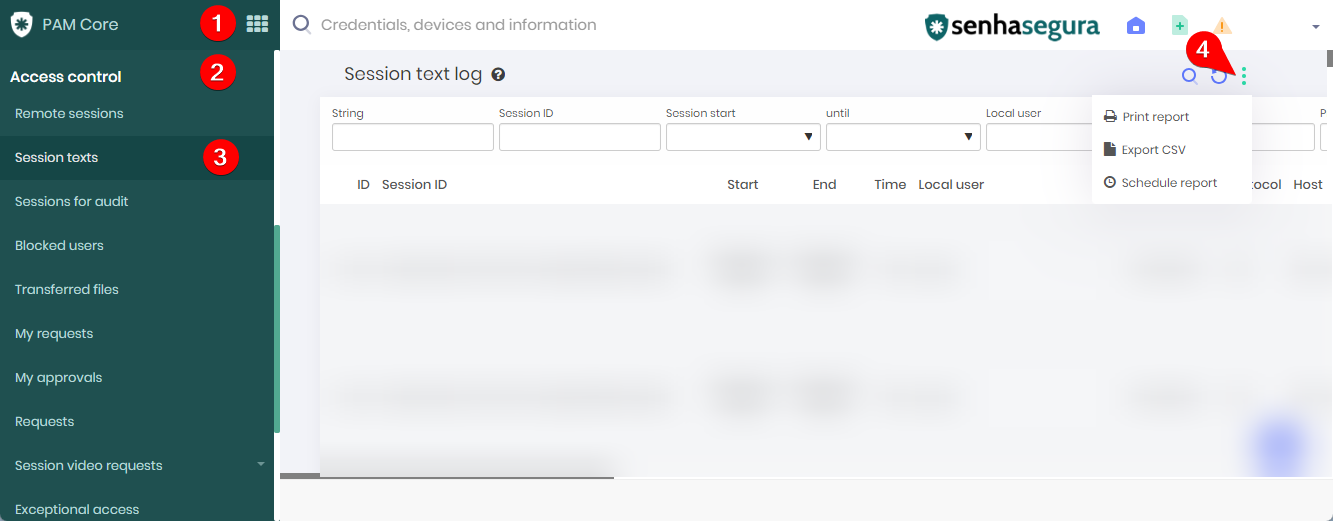Open the modules grid icon
1333x521 pixels.
coord(257,24)
